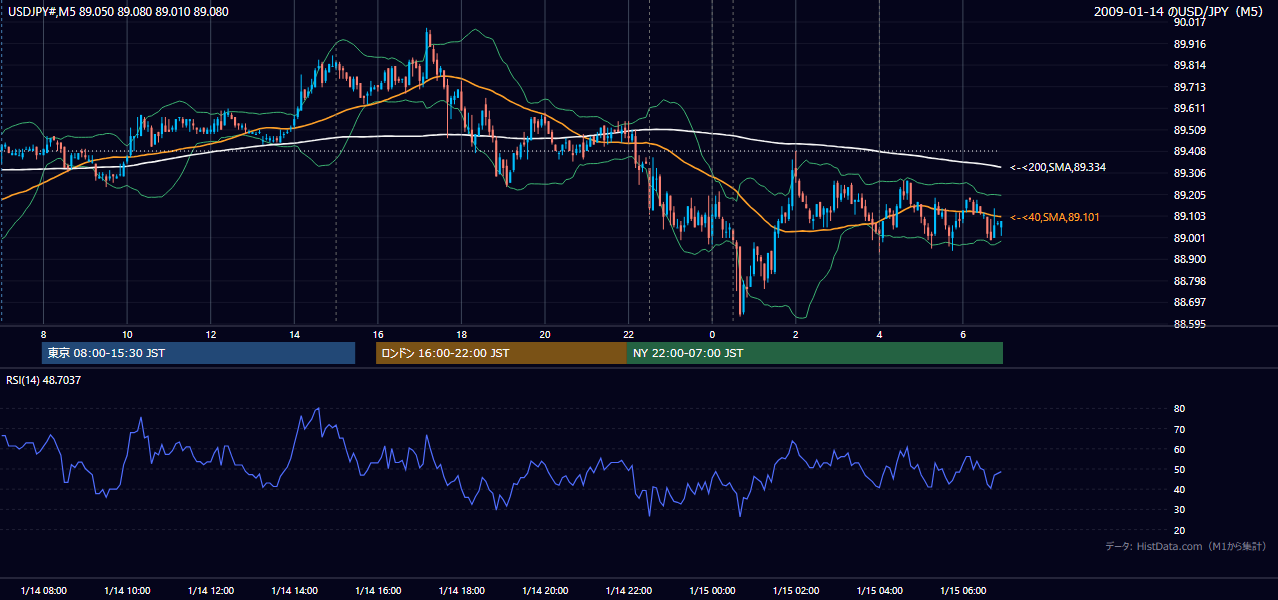Click hour tick 0 below the price chart
The image size is (1278, 600).
click(x=712, y=334)
